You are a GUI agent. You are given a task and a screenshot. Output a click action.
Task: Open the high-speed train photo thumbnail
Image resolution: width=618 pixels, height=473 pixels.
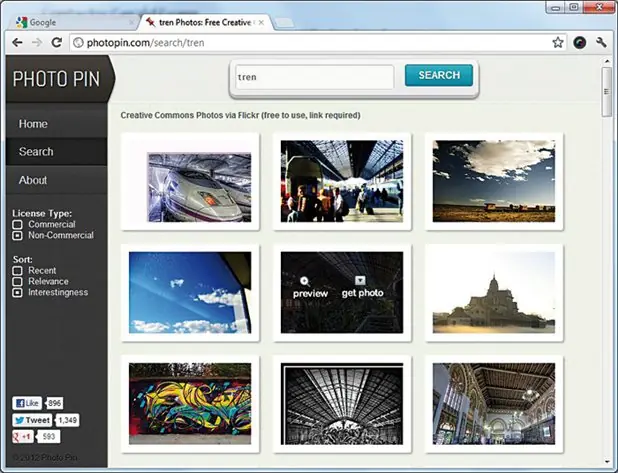[x=190, y=182]
